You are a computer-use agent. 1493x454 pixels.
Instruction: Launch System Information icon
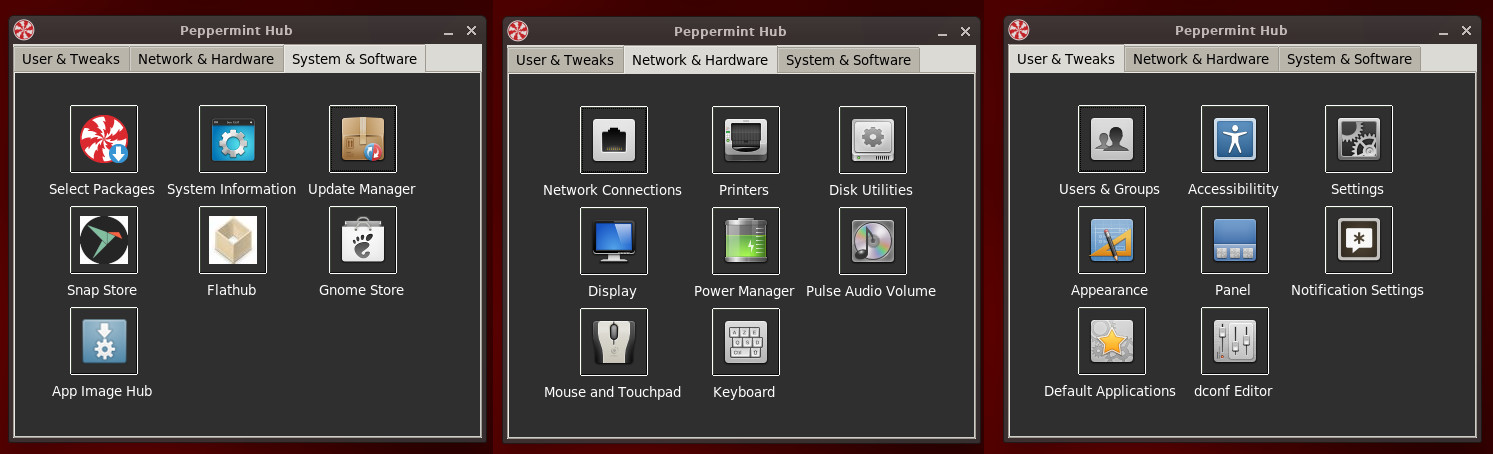click(x=233, y=139)
